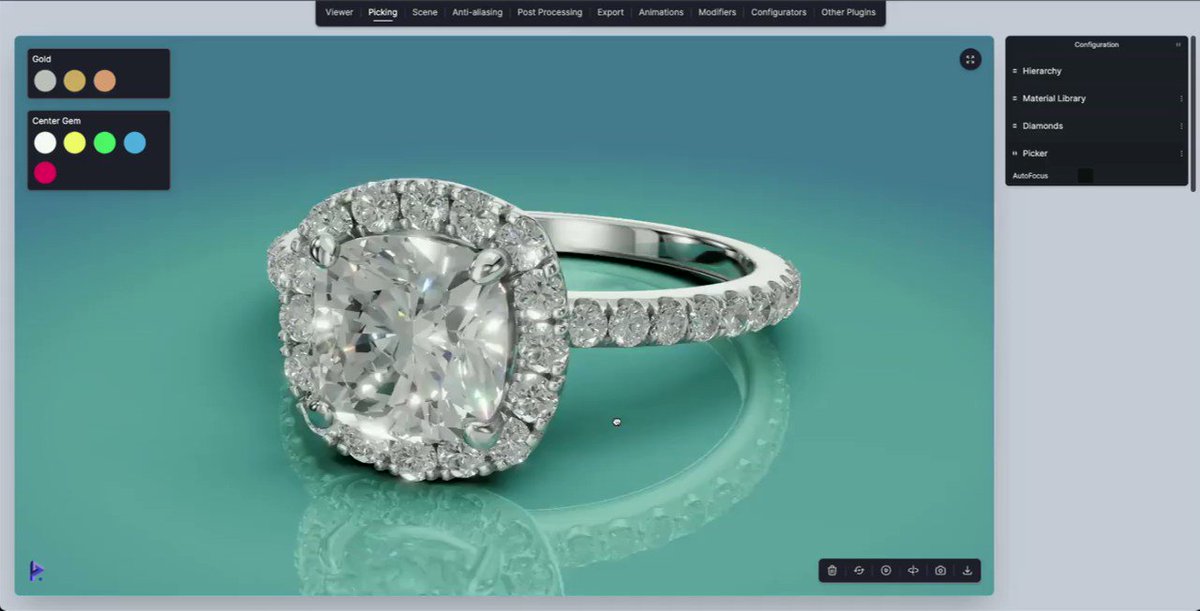Open the Scene tab
Viewport: 1200px width, 611px height.
coord(425,13)
